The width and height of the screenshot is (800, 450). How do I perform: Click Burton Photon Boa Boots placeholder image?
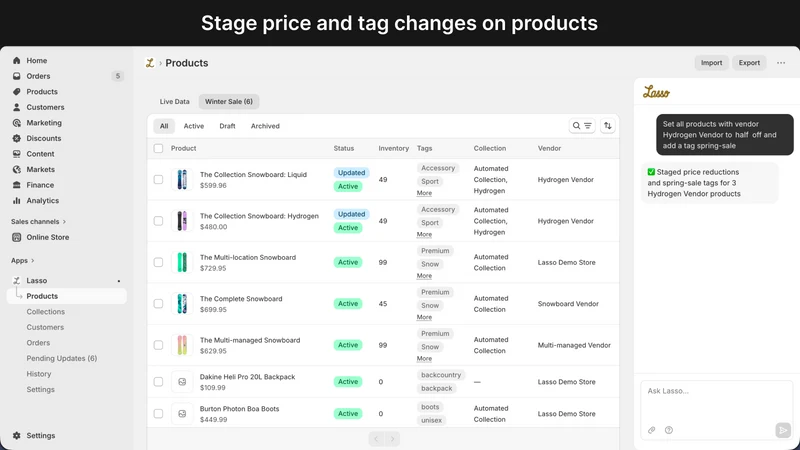pyautogui.click(x=182, y=414)
